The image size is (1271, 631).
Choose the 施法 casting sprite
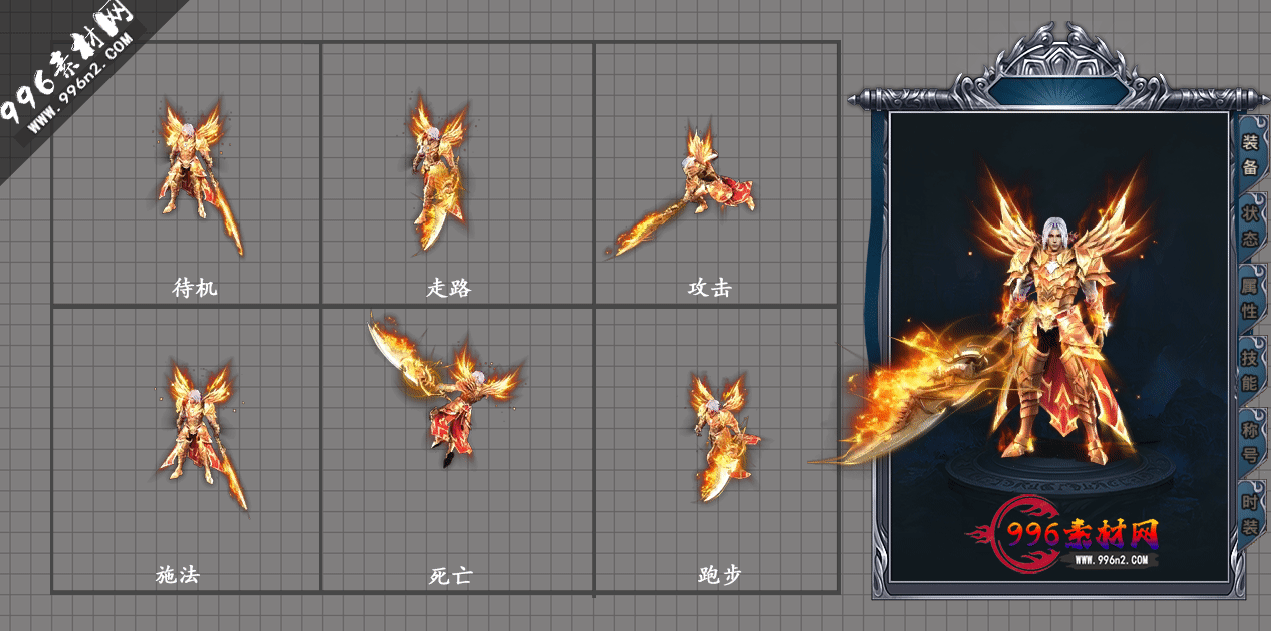point(201,436)
